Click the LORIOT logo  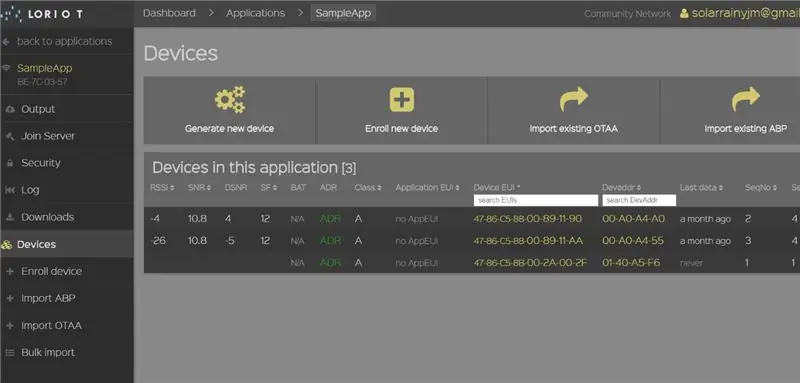pyautogui.click(x=42, y=14)
